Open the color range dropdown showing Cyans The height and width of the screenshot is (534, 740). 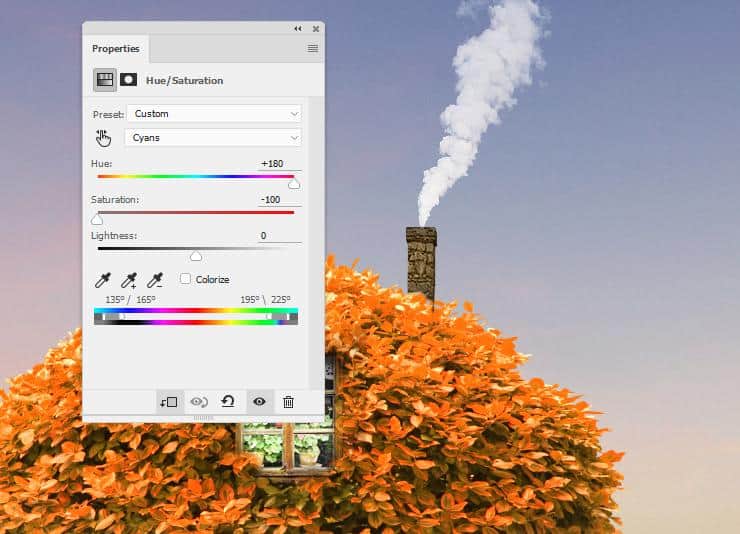[213, 138]
